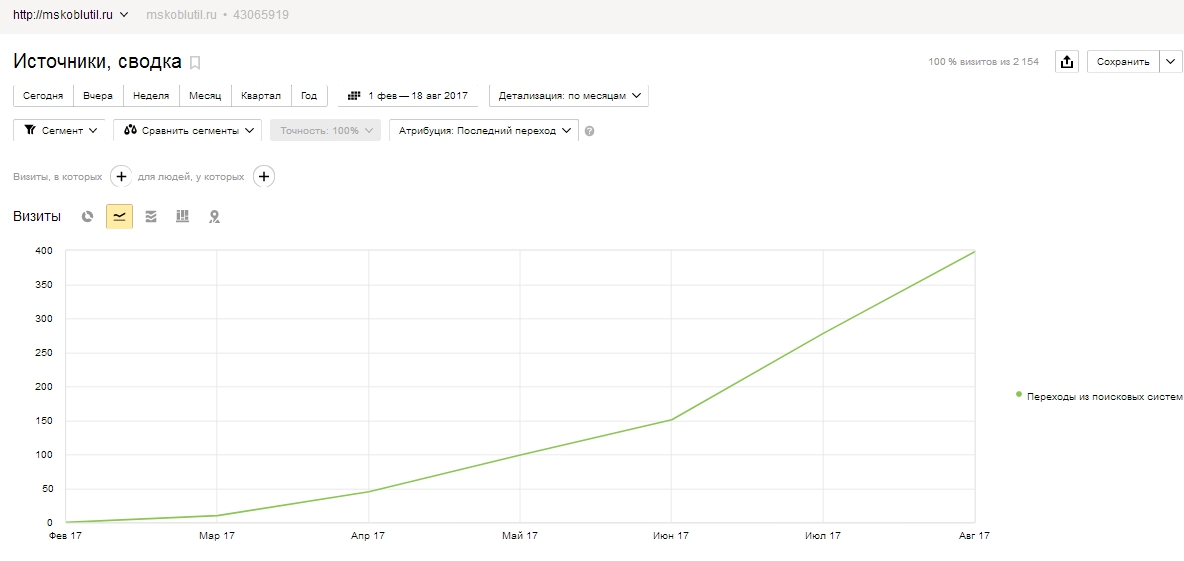The image size is (1184, 561).
Task: Switch to stacked area chart view
Action: coord(151,217)
